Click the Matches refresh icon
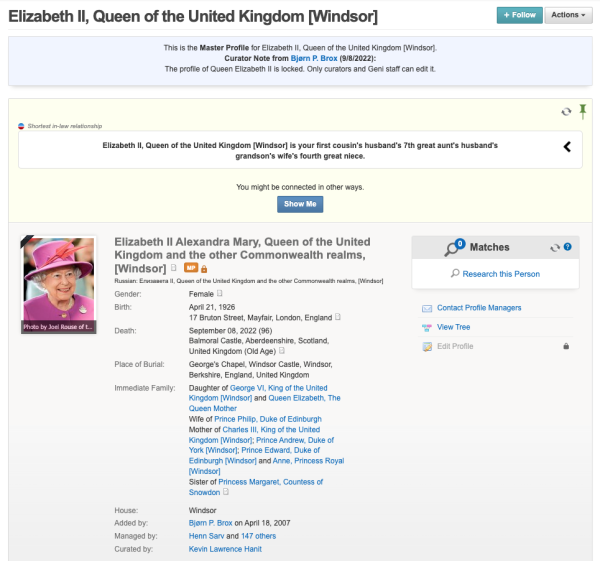 [555, 248]
